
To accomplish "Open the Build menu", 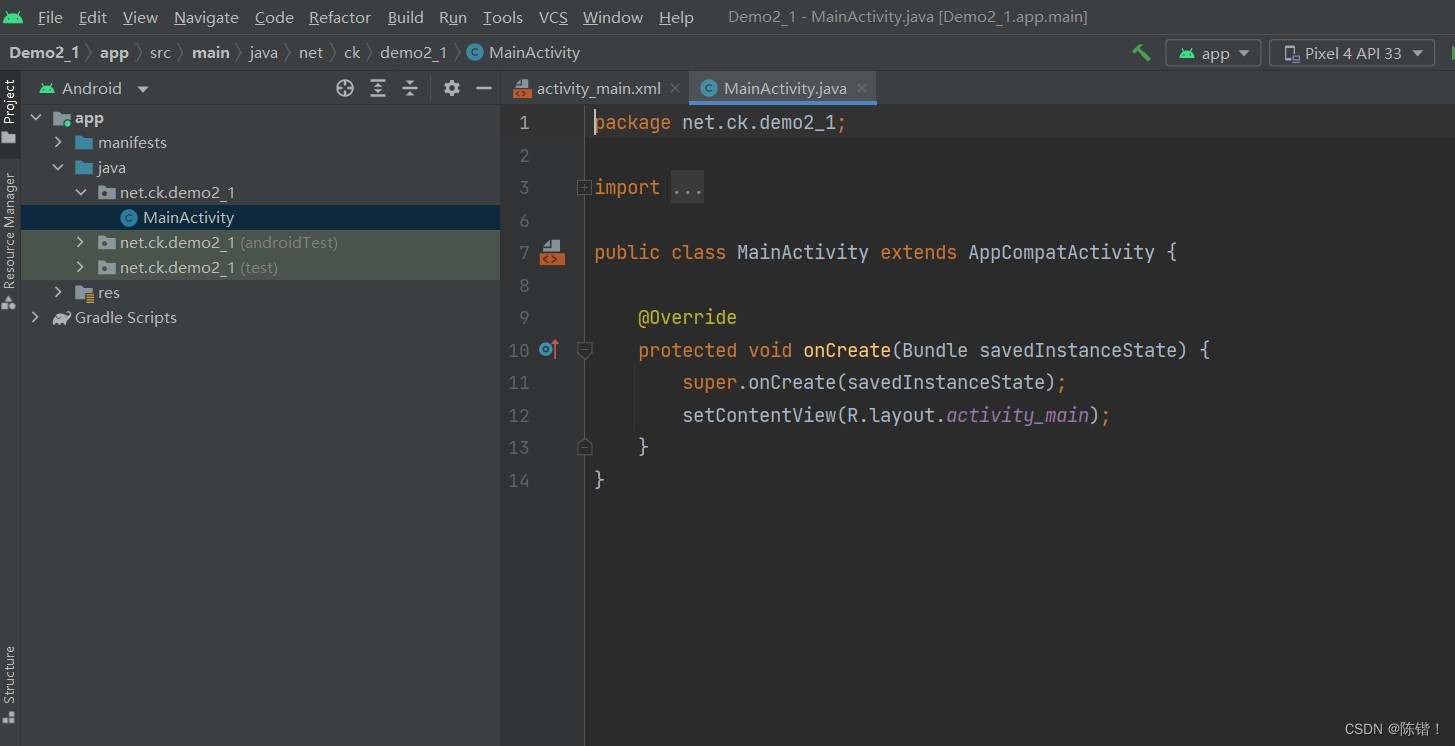I will pos(406,17).
